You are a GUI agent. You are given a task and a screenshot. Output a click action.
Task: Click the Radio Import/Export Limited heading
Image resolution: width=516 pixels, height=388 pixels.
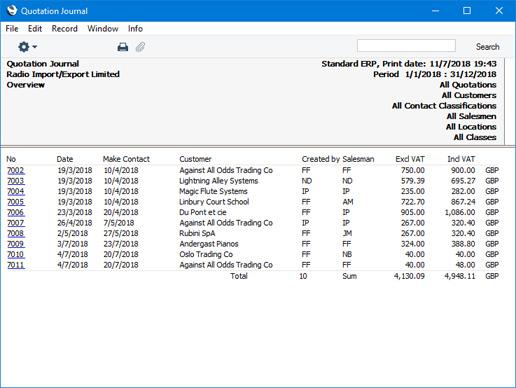[x=63, y=74]
